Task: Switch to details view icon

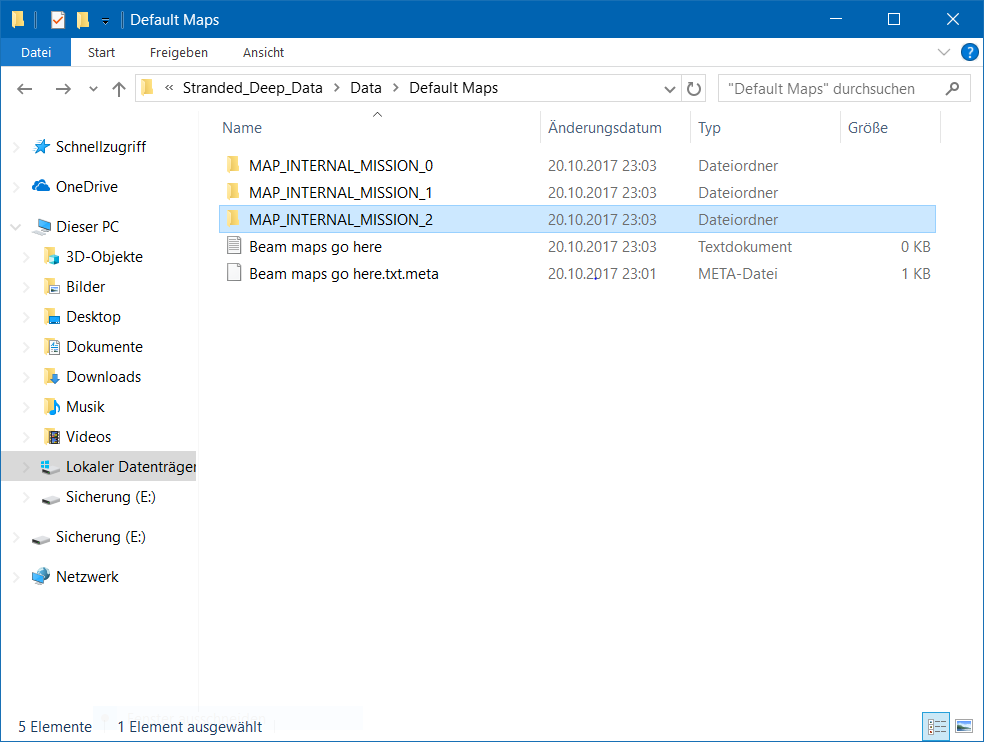Action: coord(937,726)
